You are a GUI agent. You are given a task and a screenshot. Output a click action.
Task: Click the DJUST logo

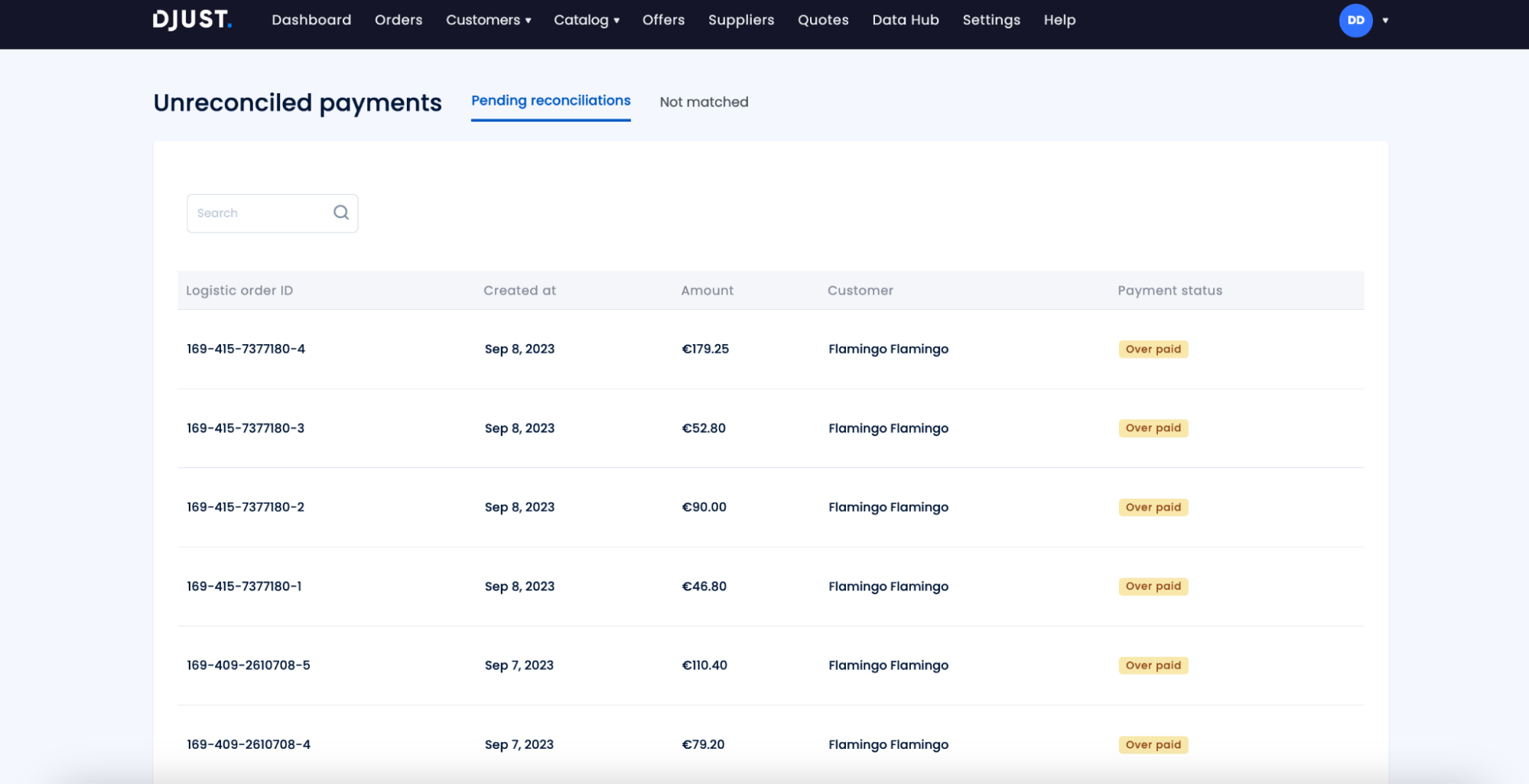tap(192, 20)
